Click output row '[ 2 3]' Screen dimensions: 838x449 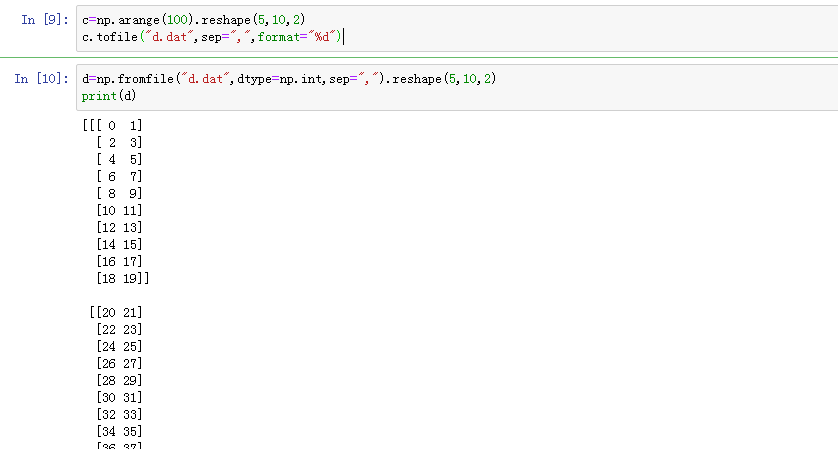pos(119,143)
